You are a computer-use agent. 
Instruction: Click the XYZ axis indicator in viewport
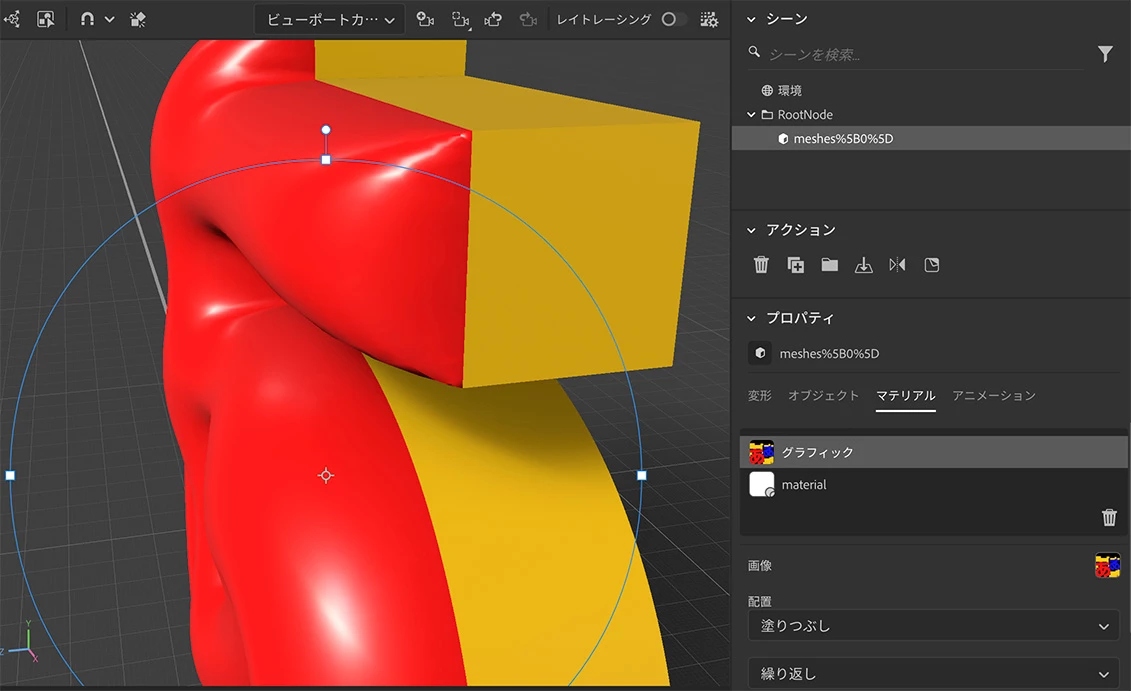[x=22, y=641]
